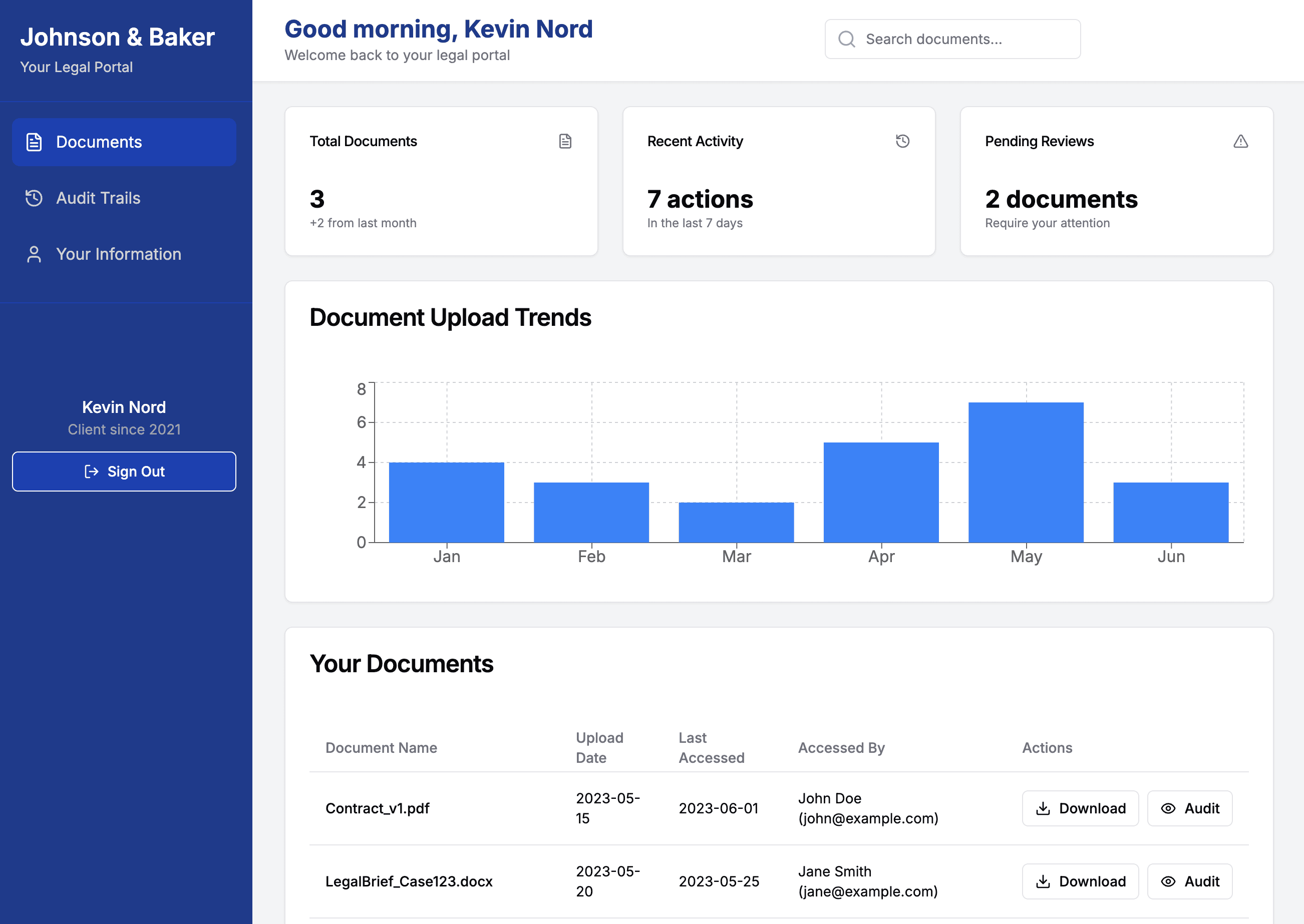1304x924 pixels.
Task: Click download arrow icon in LegalBrief_Case123.docx row
Action: [1043, 881]
